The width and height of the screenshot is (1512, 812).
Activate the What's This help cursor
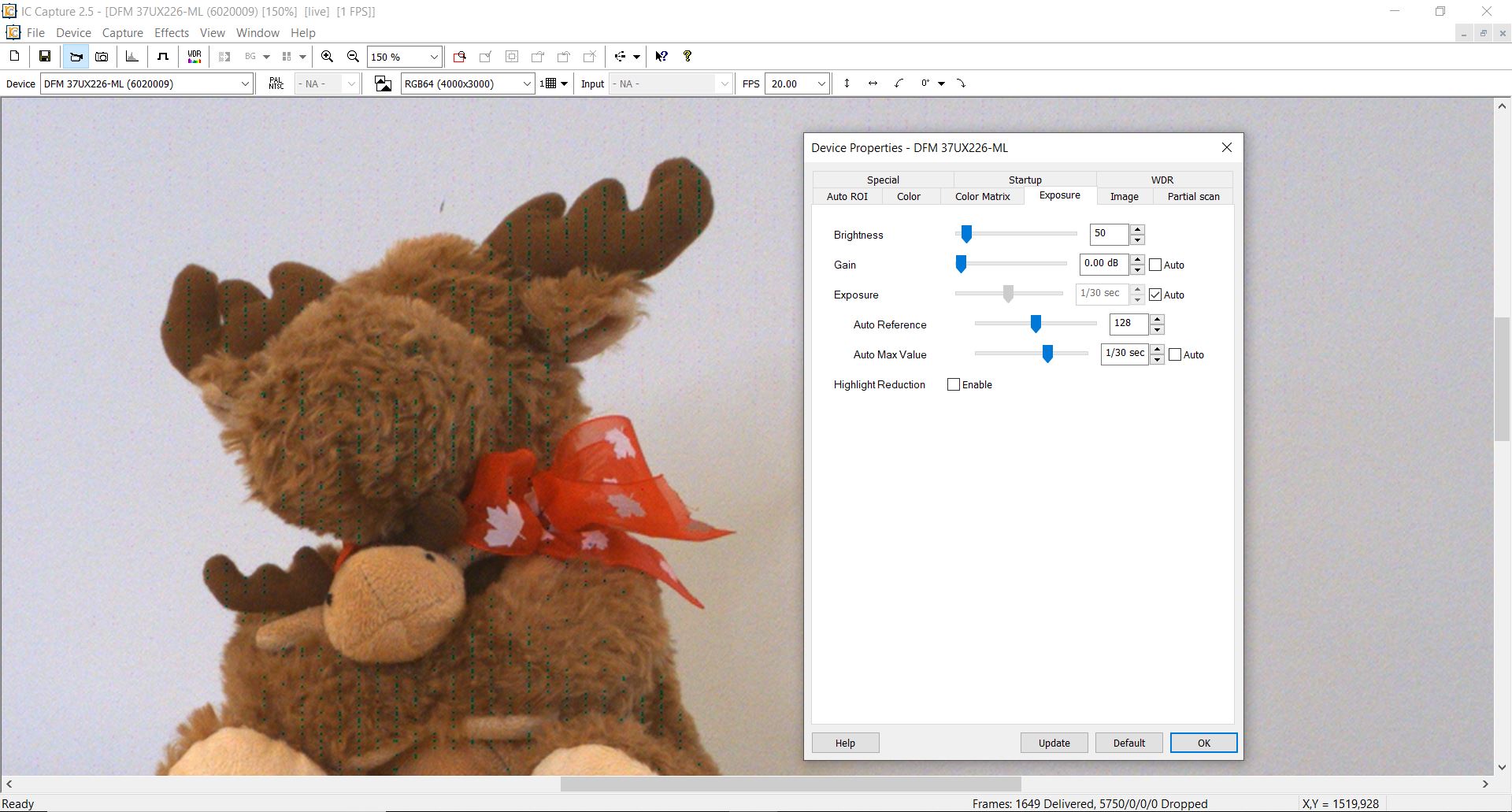pyautogui.click(x=661, y=56)
